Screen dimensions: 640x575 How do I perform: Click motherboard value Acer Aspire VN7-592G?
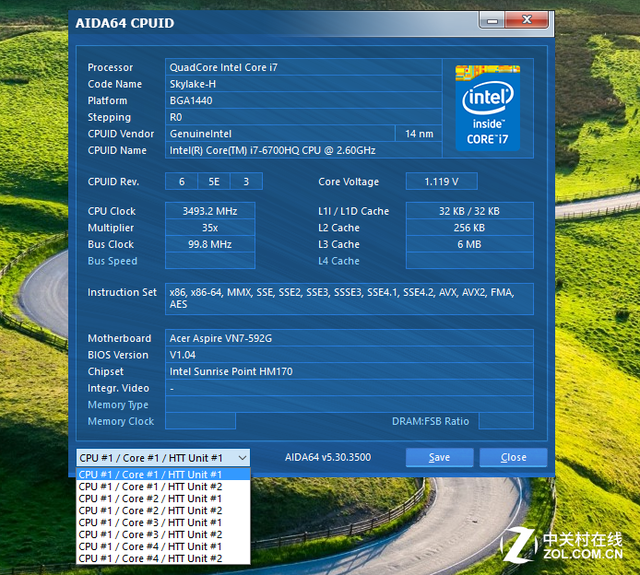349,338
